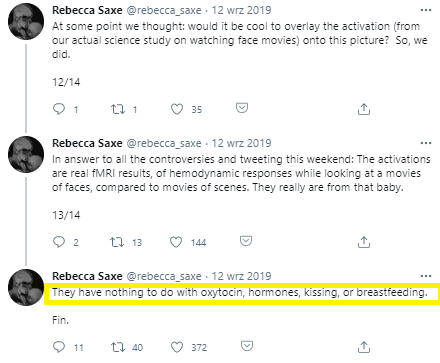Screen dimensions: 440x363
Task: Open more options for the final tweet
Action: click(x=426, y=276)
